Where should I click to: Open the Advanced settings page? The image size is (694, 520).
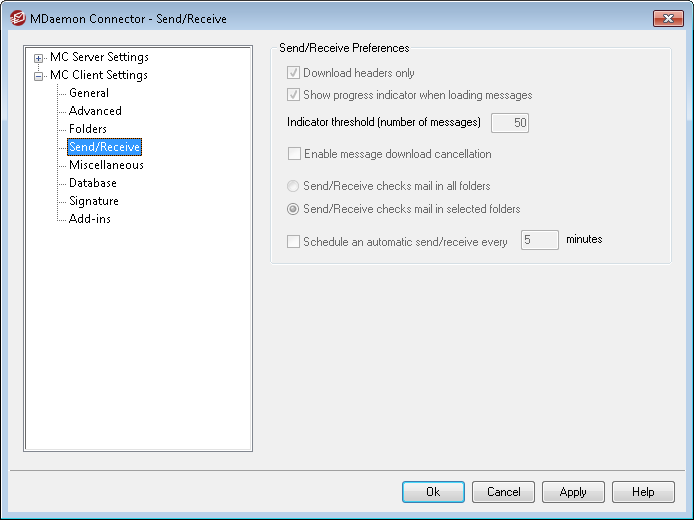(x=95, y=111)
